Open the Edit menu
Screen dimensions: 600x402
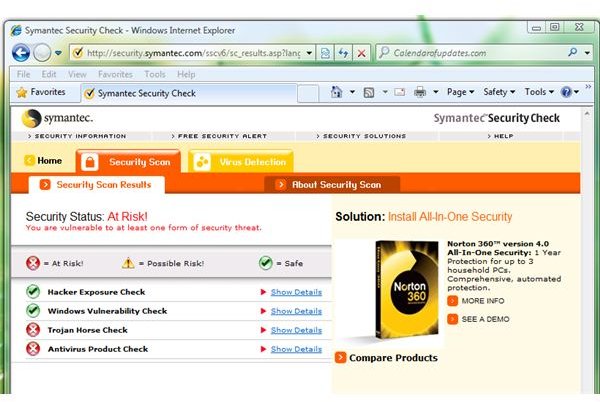tap(49, 74)
